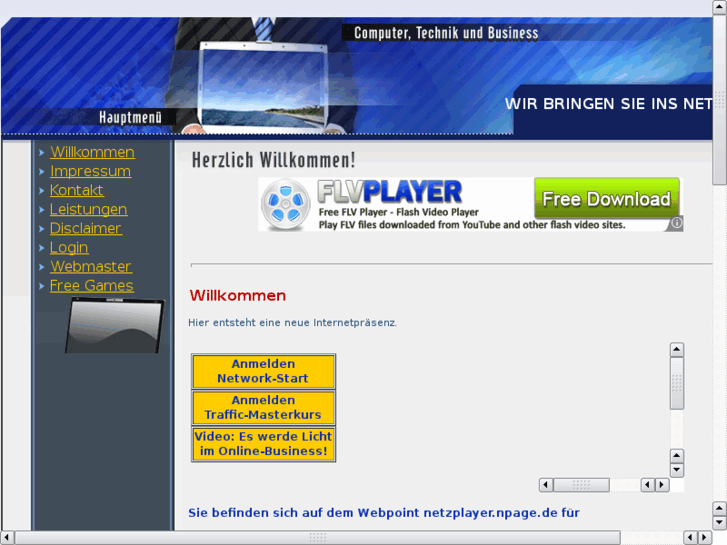The image size is (727, 545).
Task: Open the Disclaimer menu entry
Action: pyautogui.click(x=86, y=228)
